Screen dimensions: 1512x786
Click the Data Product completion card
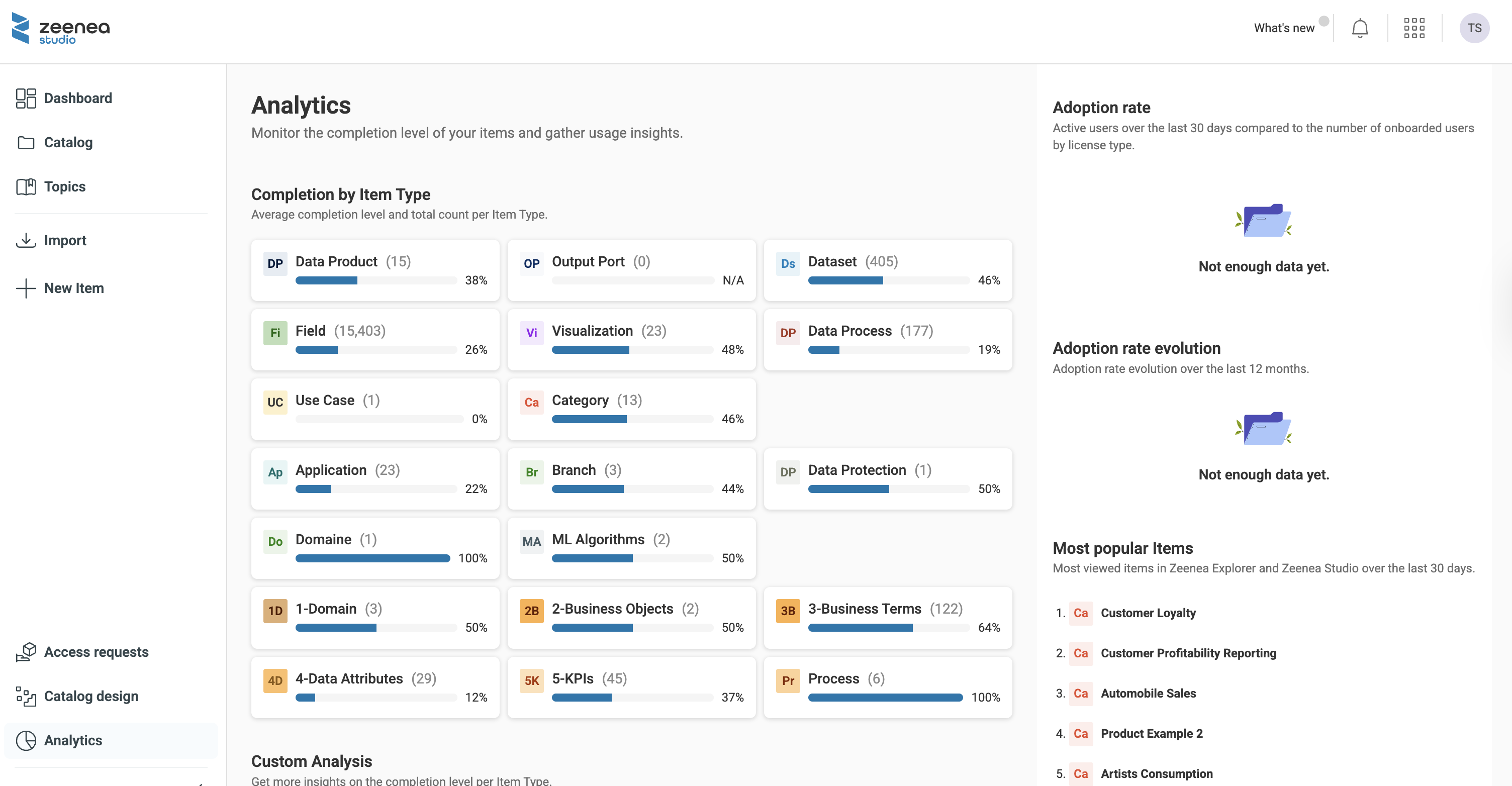point(374,270)
